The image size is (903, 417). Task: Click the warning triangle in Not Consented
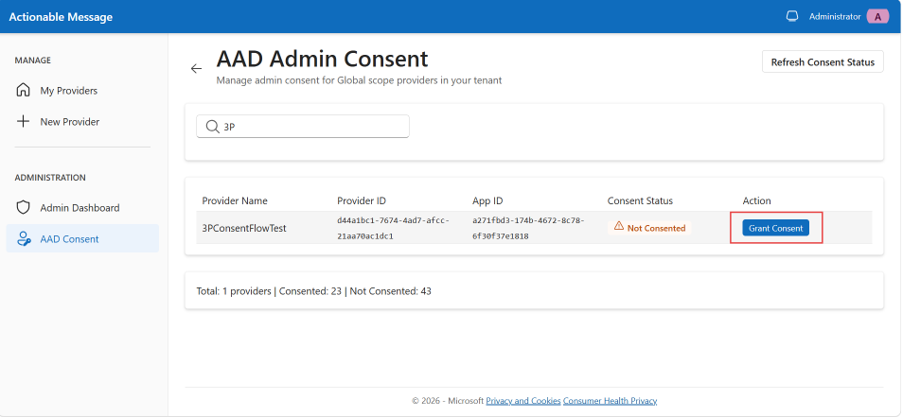click(x=619, y=227)
